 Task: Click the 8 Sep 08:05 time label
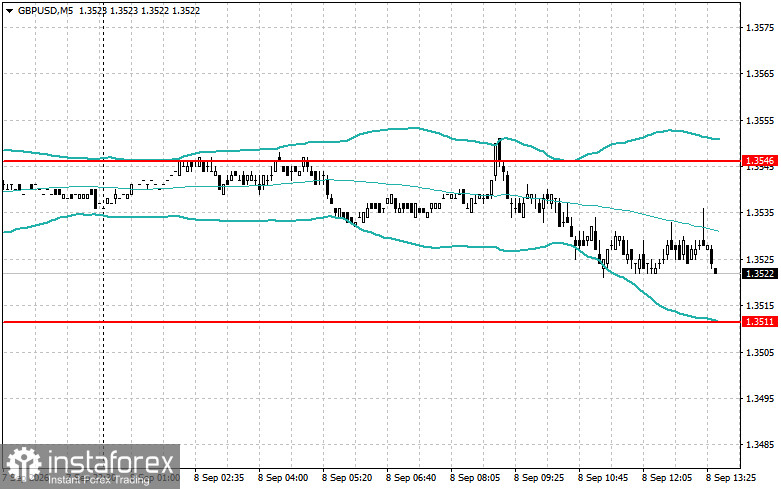click(x=475, y=478)
